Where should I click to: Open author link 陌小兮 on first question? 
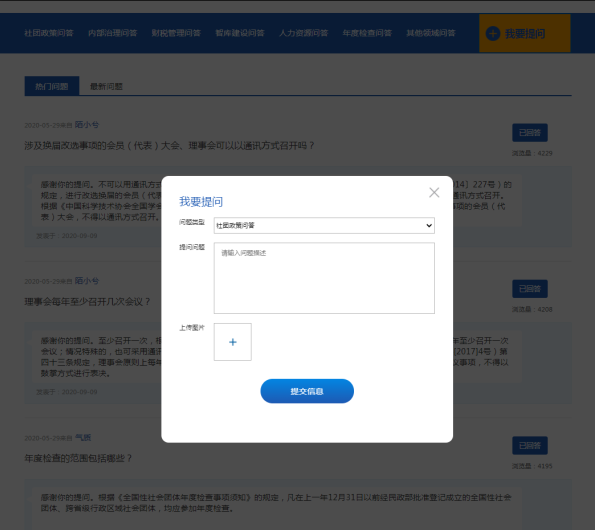coord(87,124)
